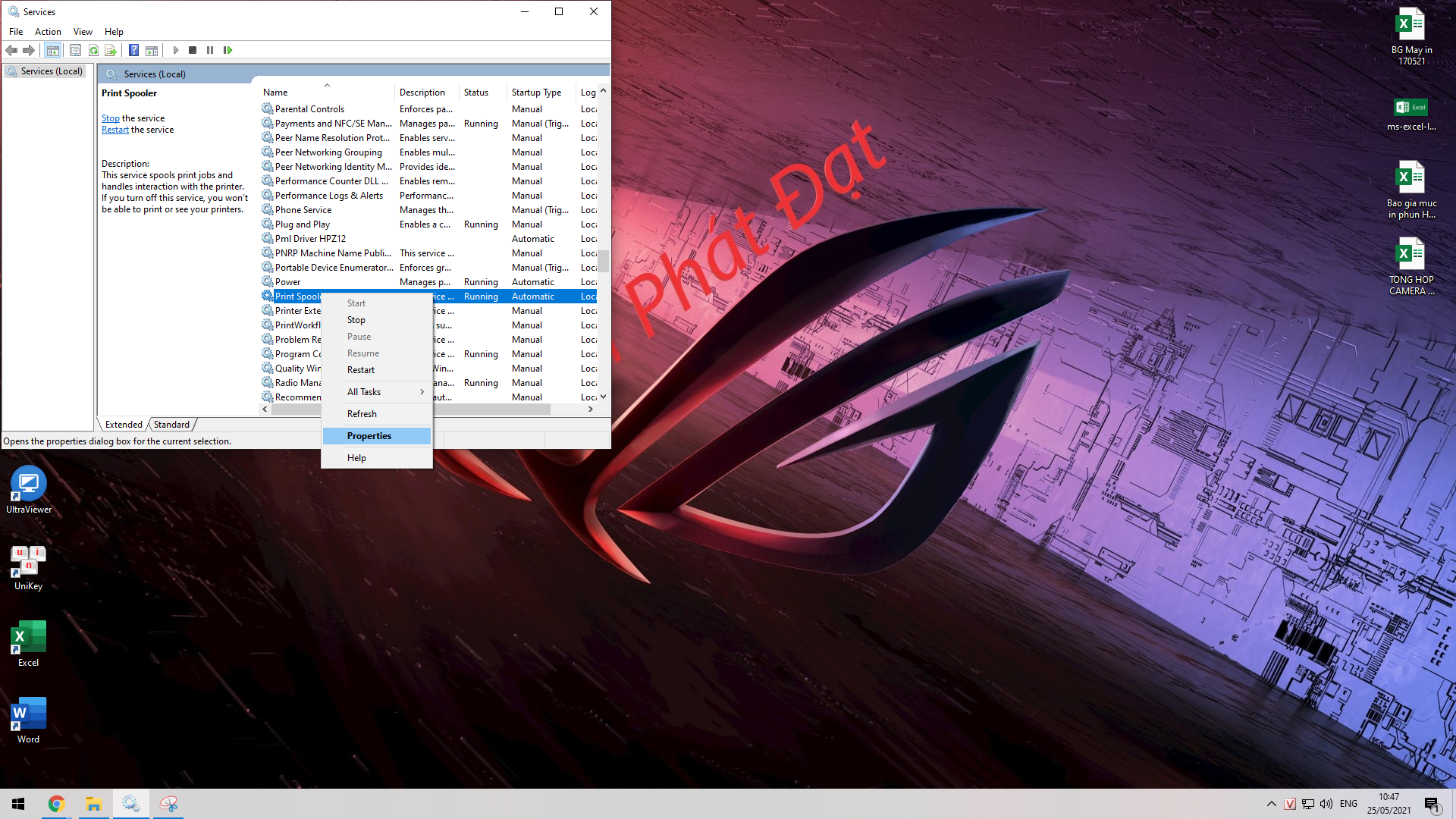The width and height of the screenshot is (1456, 819).
Task: Open the UniKey desktop shortcut
Action: [29, 569]
